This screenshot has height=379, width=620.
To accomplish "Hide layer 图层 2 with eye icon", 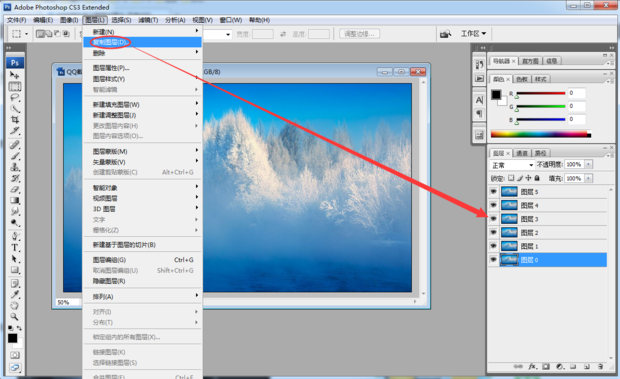I will click(493, 232).
